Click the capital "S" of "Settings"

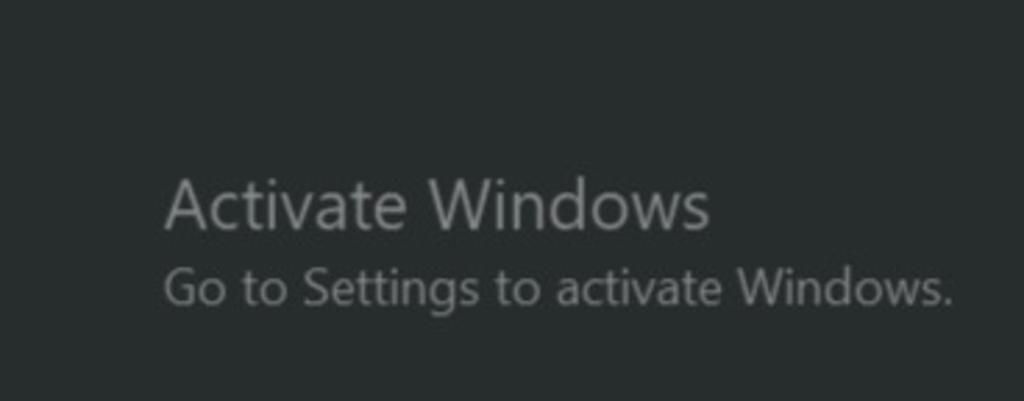(x=316, y=288)
